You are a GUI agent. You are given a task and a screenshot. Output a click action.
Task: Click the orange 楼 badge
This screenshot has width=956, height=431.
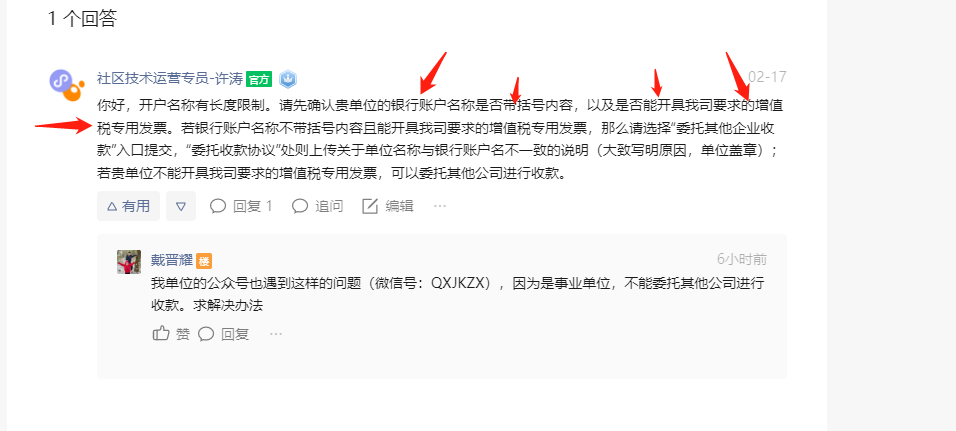coord(204,261)
